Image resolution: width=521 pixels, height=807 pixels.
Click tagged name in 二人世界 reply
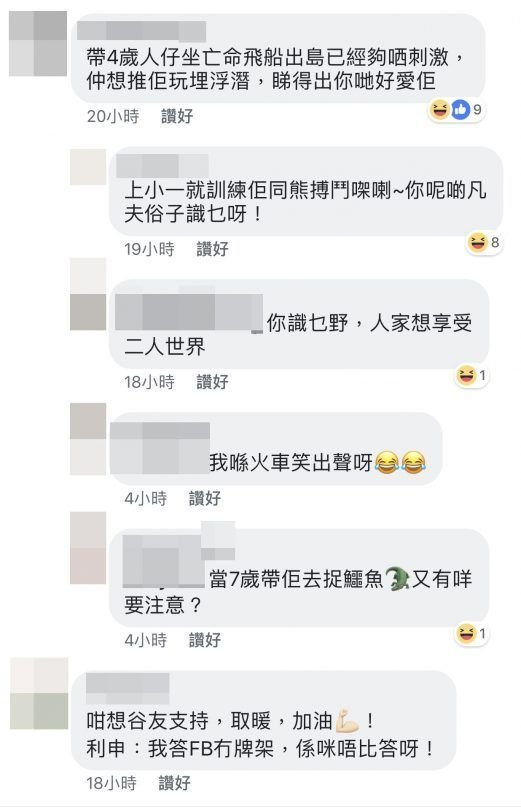coord(189,312)
